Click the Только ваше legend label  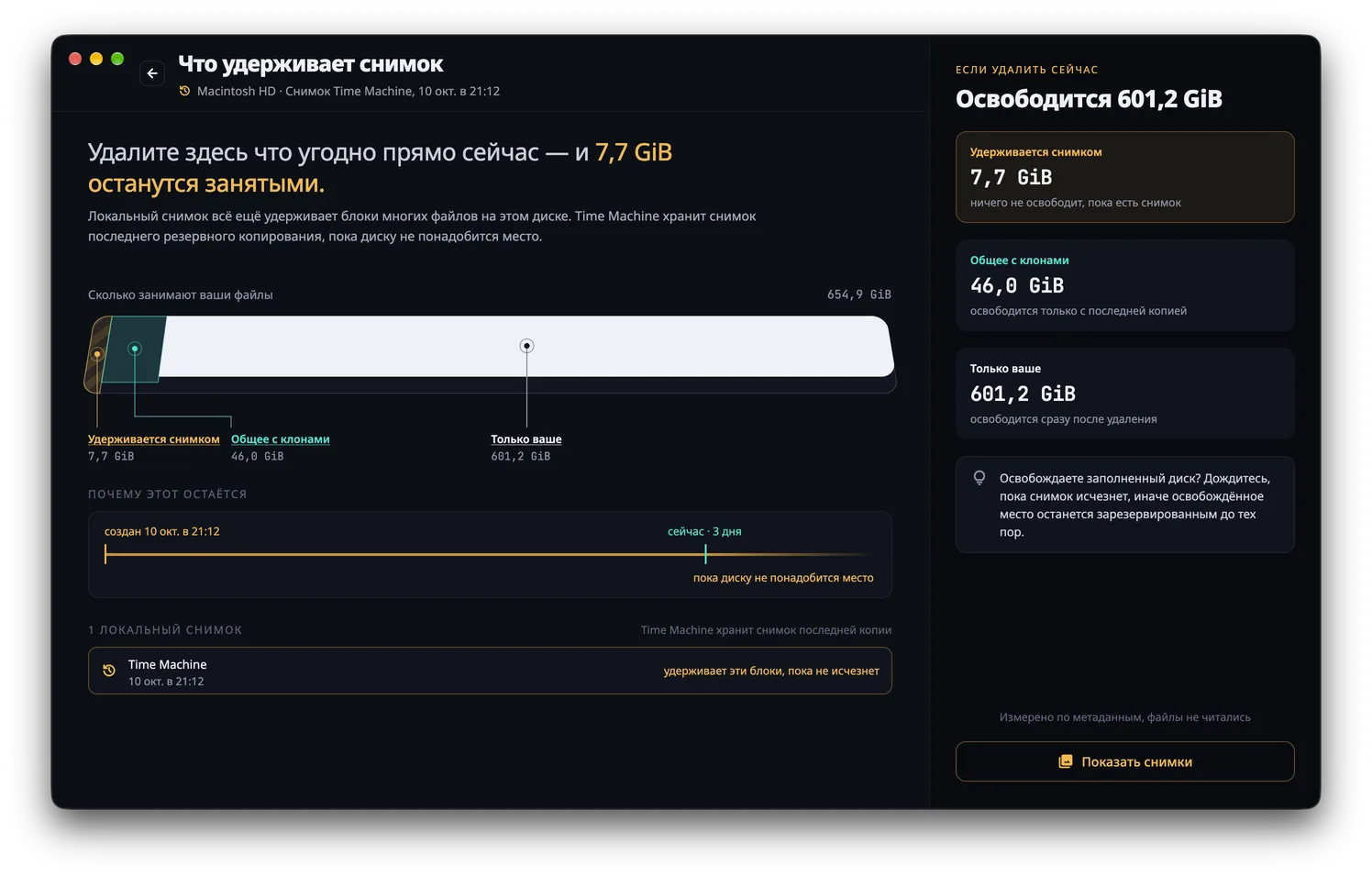[526, 439]
